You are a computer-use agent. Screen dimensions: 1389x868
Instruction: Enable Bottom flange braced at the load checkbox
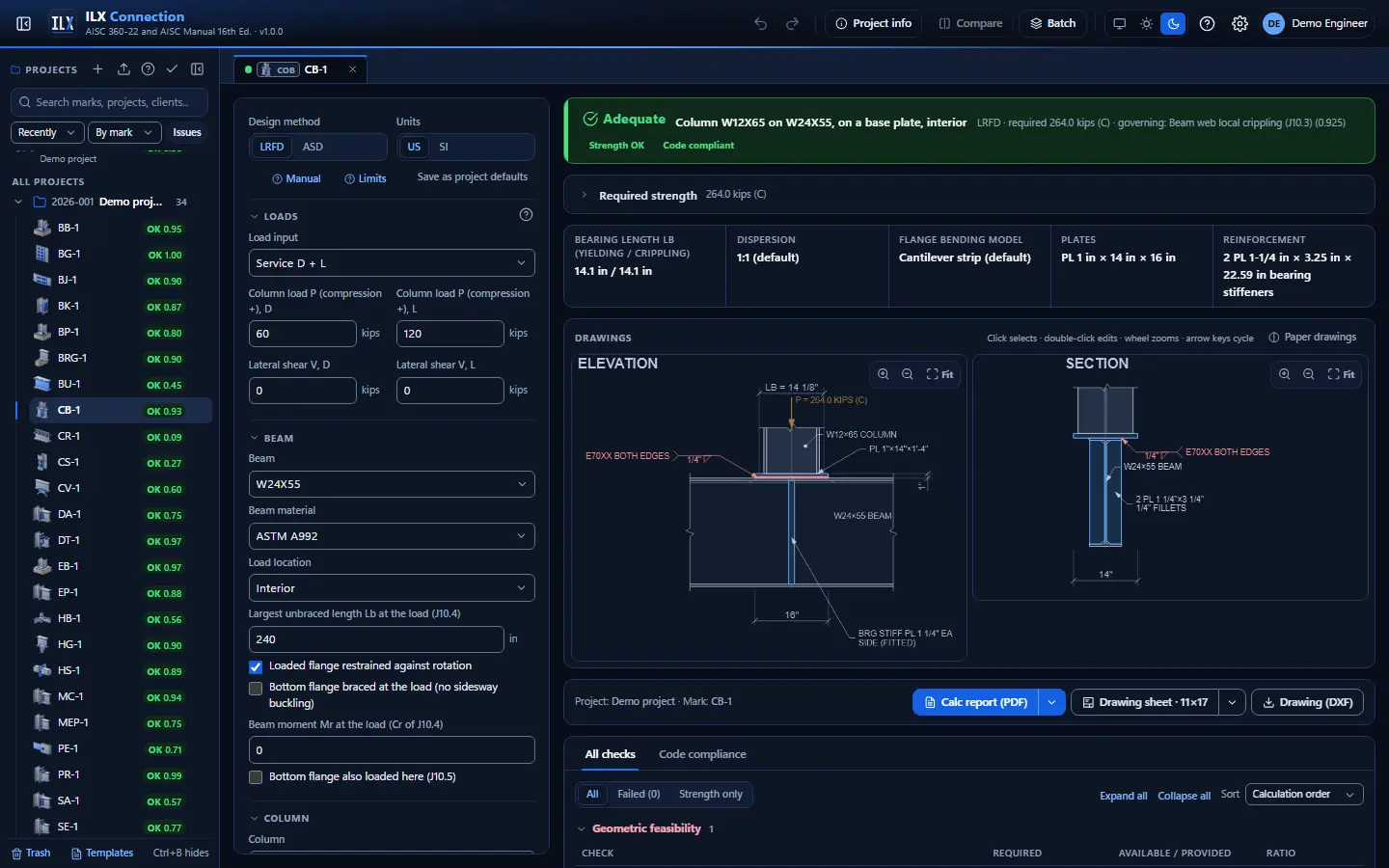256,689
